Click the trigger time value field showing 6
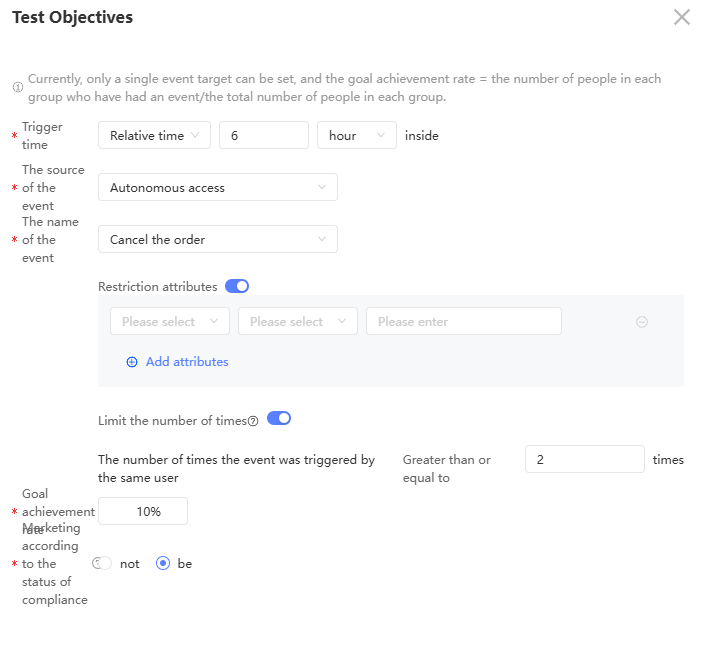The image size is (701, 664). 263,136
